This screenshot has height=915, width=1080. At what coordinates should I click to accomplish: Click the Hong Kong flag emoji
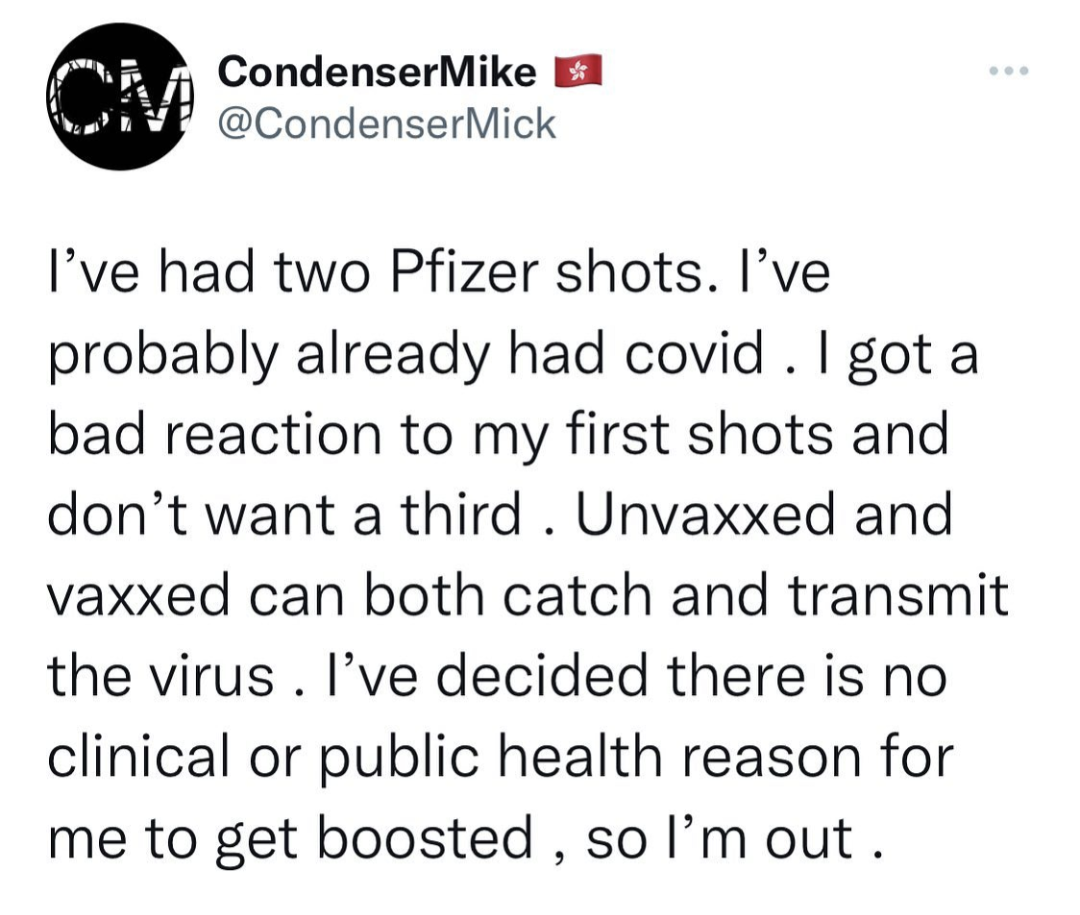pyautogui.click(x=578, y=70)
